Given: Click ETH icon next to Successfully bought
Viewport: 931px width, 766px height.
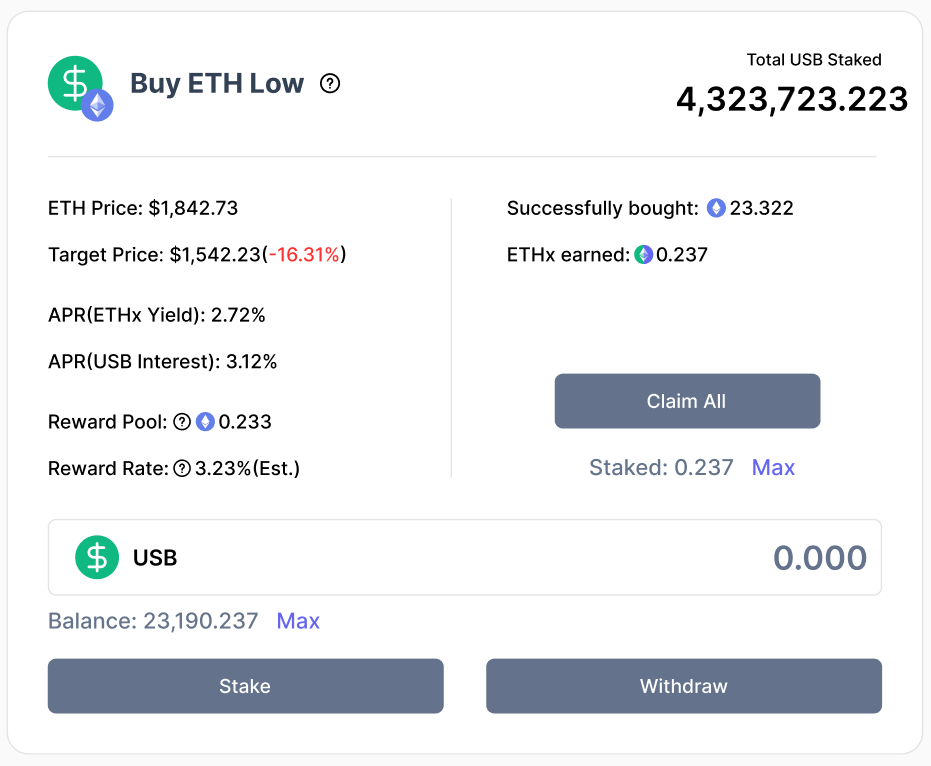Looking at the screenshot, I should point(716,208).
